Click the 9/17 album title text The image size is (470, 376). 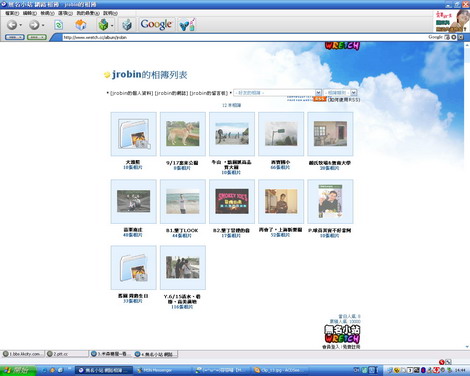coord(182,163)
